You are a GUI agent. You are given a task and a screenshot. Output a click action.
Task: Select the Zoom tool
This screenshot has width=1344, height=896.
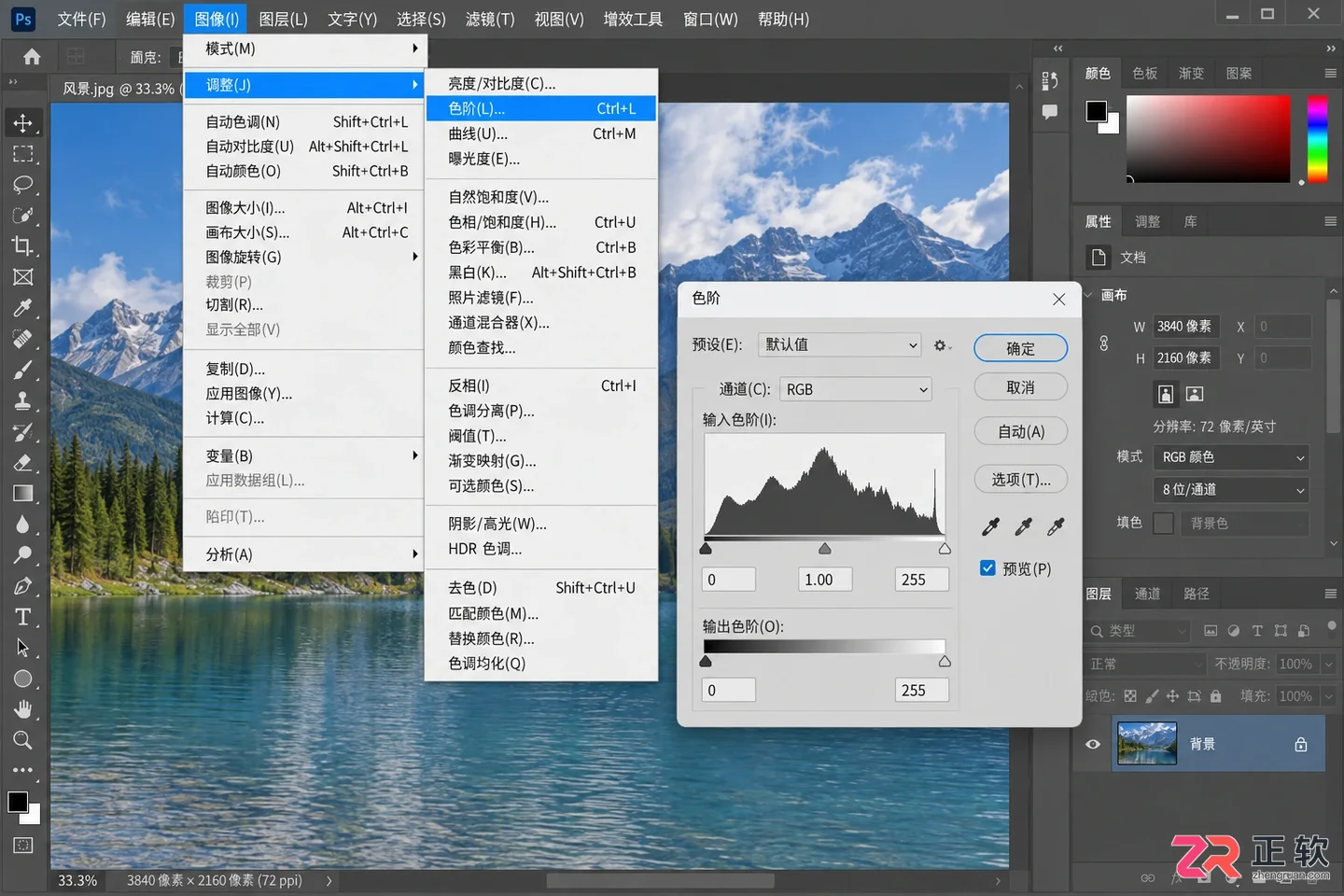pos(22,740)
